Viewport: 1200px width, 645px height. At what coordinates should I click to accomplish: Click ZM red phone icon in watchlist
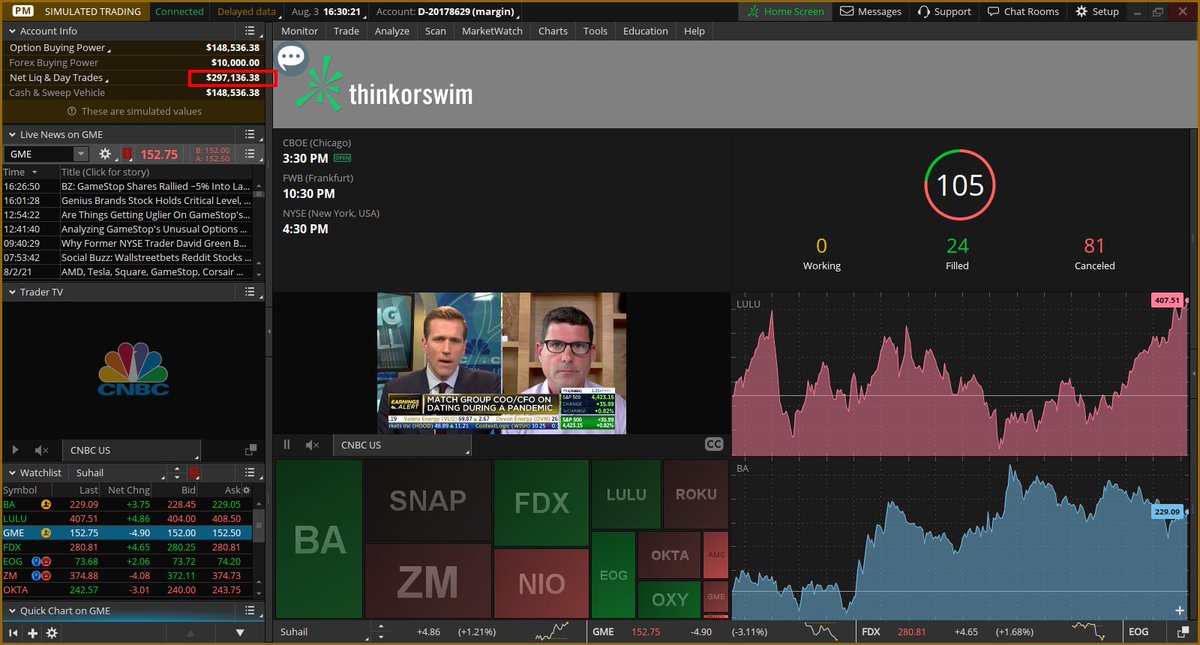46,576
